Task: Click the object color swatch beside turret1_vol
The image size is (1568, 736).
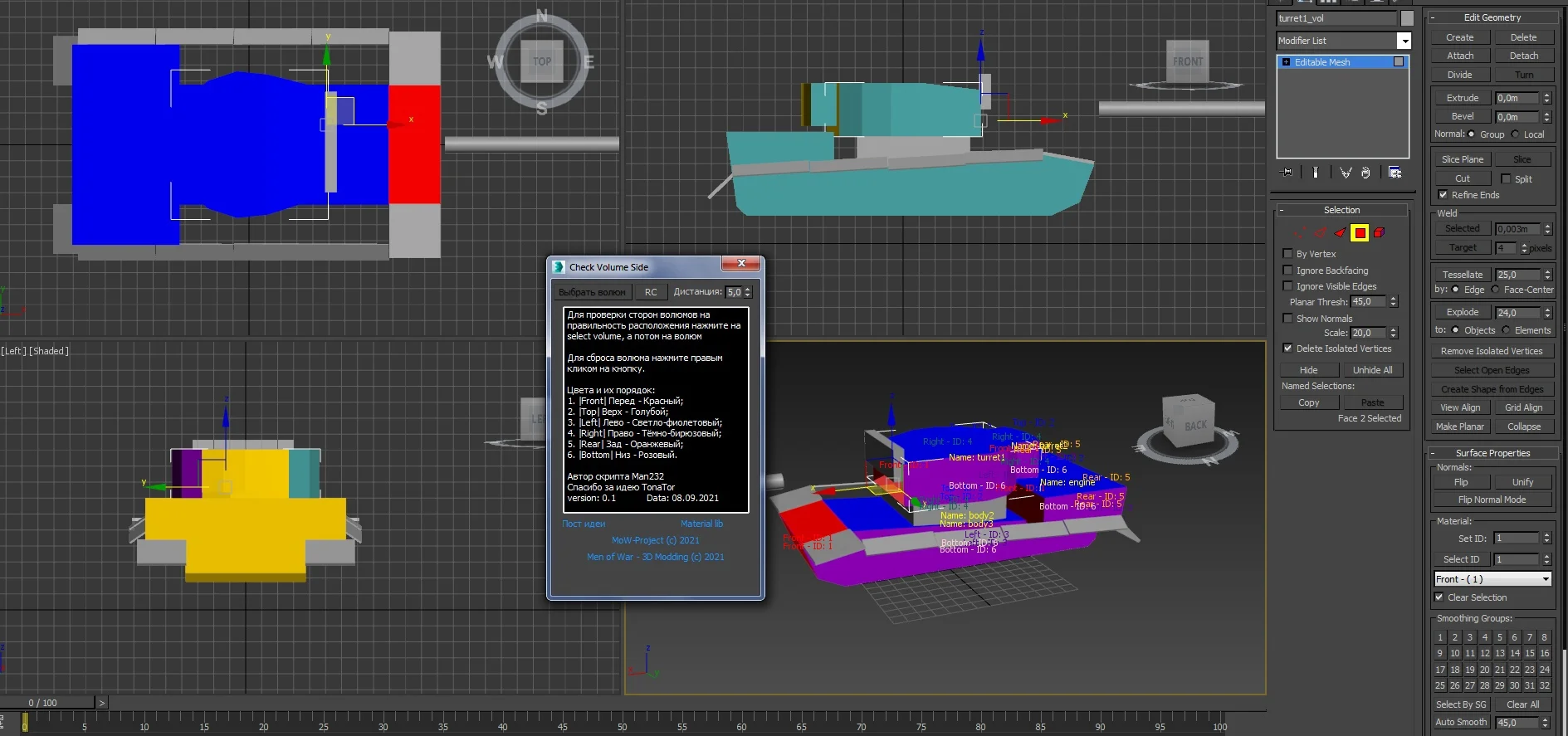Action: 1407,18
